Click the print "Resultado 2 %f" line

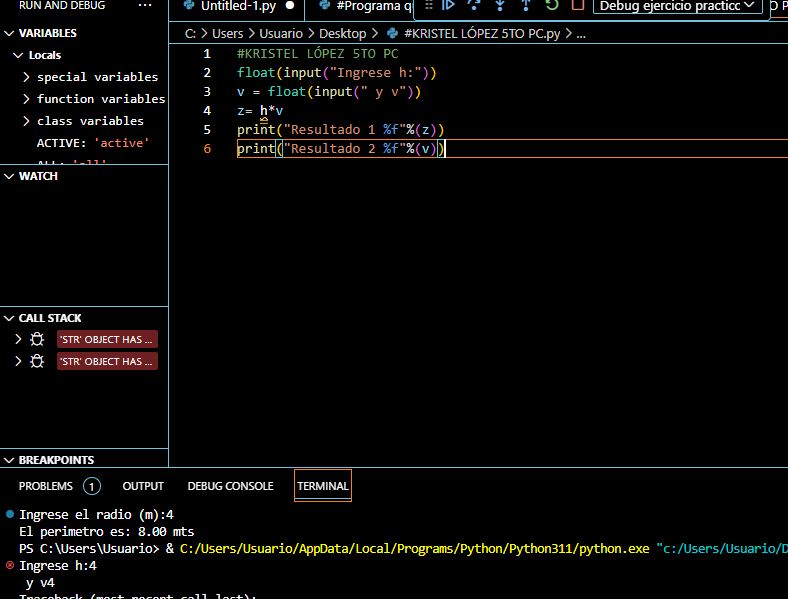pos(341,149)
